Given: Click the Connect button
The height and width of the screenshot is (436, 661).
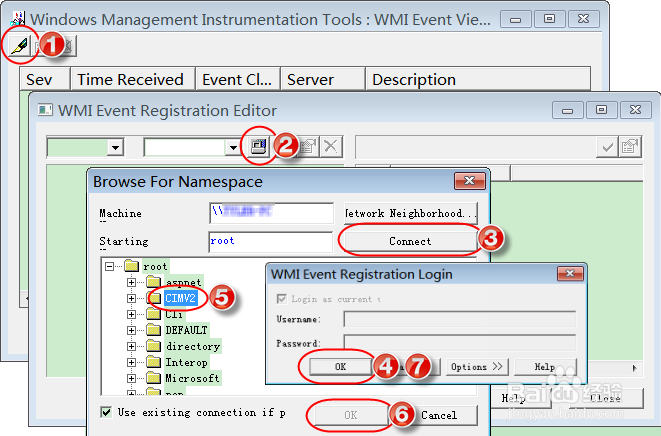Looking at the screenshot, I should [411, 242].
